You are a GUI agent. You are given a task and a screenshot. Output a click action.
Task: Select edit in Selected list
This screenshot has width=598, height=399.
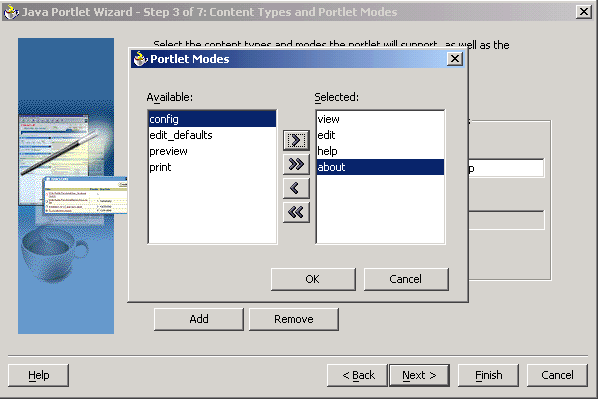pos(380,135)
